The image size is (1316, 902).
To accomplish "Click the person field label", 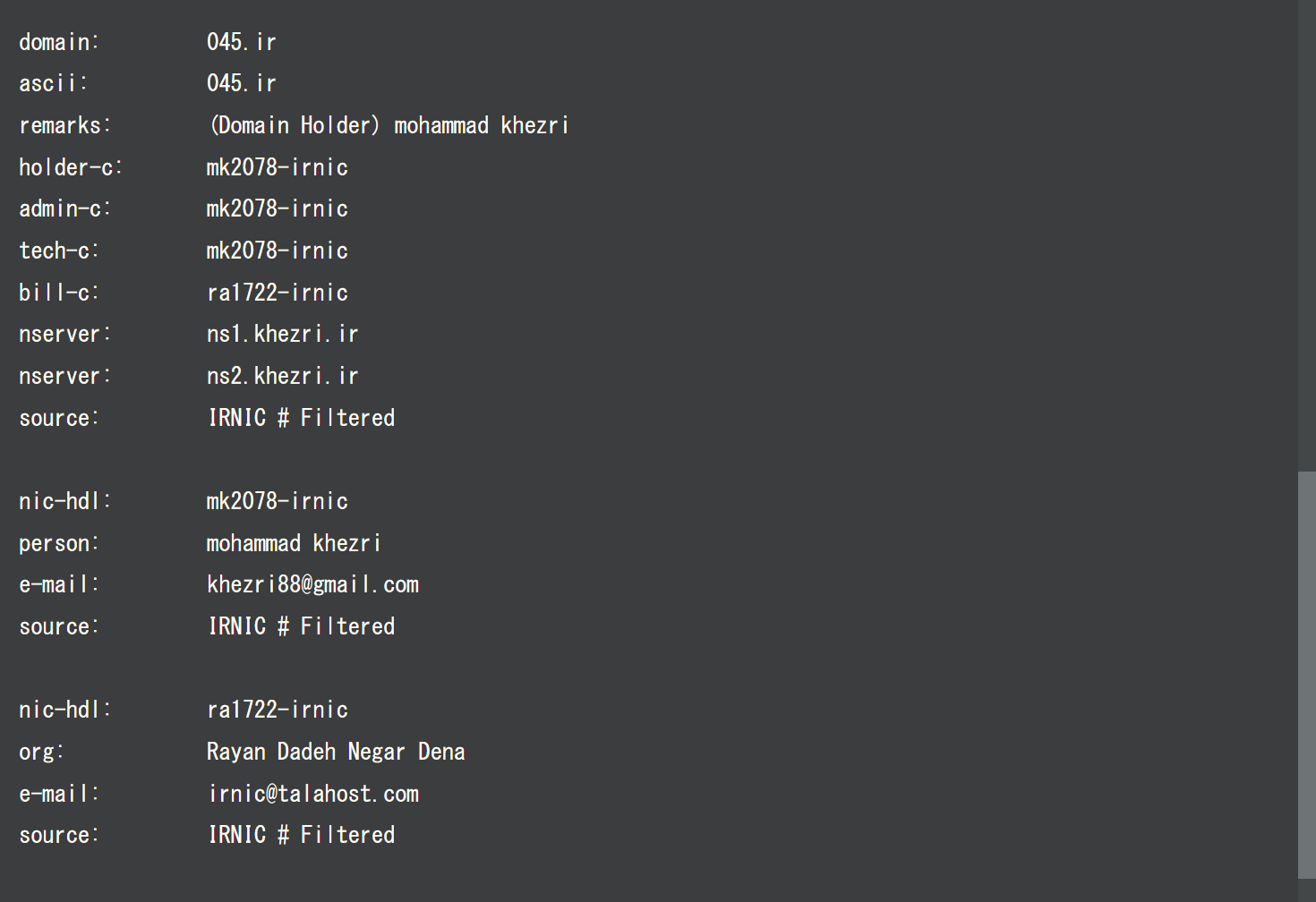I will coord(58,543).
